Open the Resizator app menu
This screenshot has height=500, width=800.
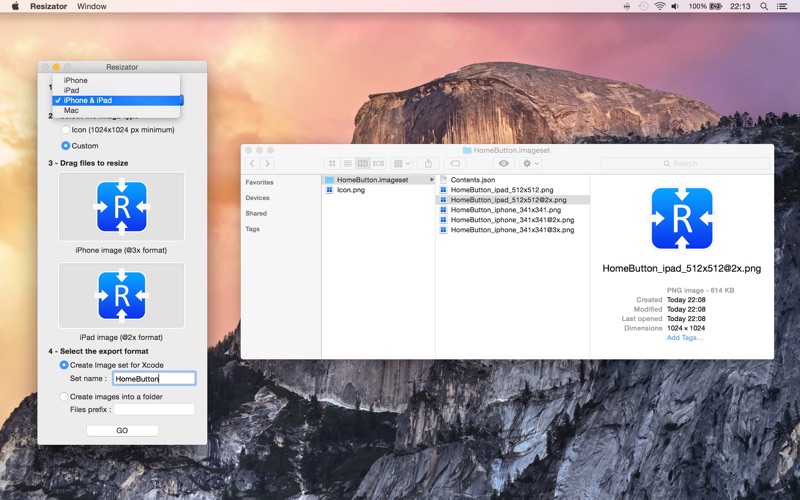[48, 6]
